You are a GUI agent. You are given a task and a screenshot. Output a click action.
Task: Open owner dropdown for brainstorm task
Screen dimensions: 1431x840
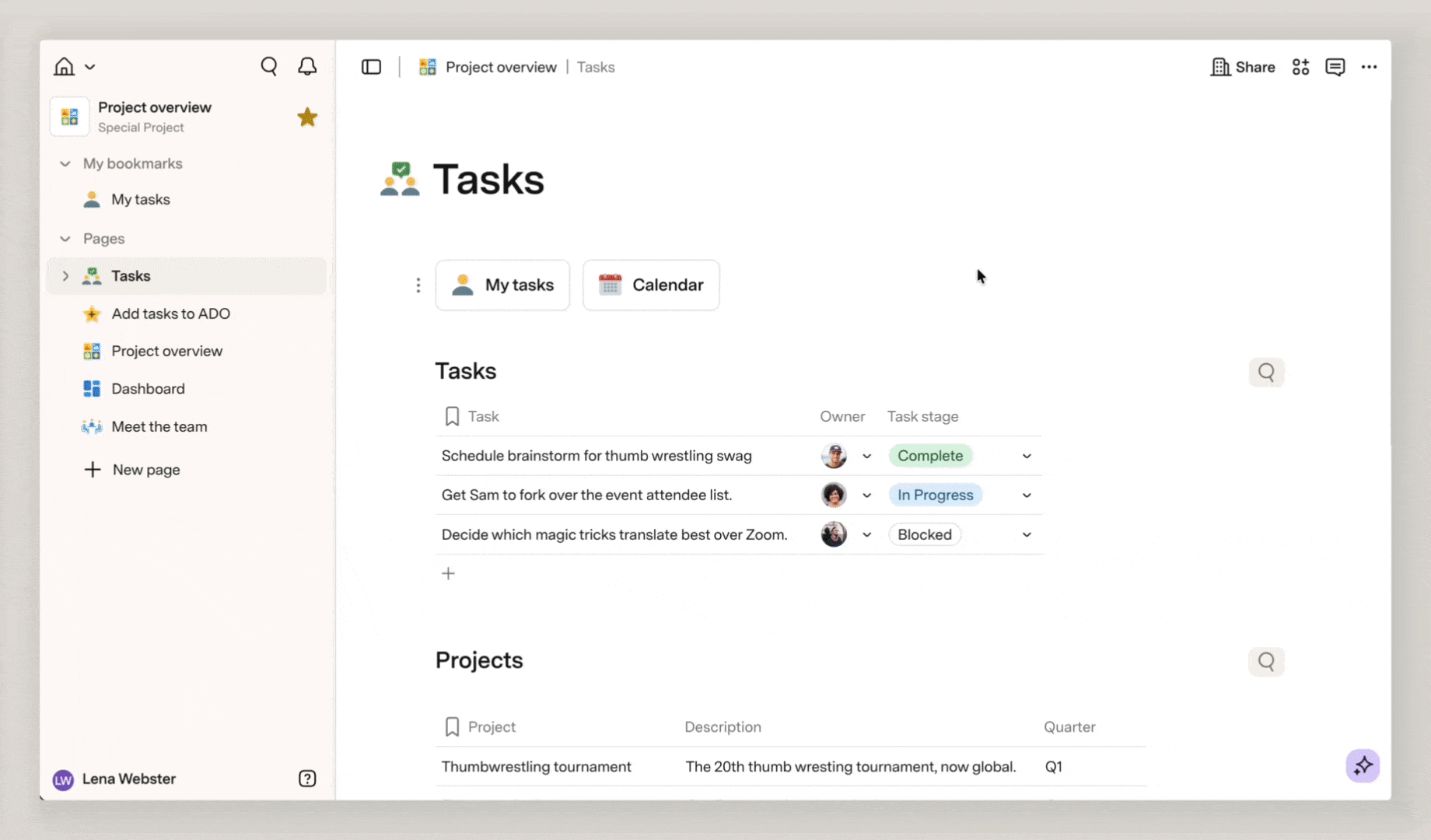click(866, 456)
